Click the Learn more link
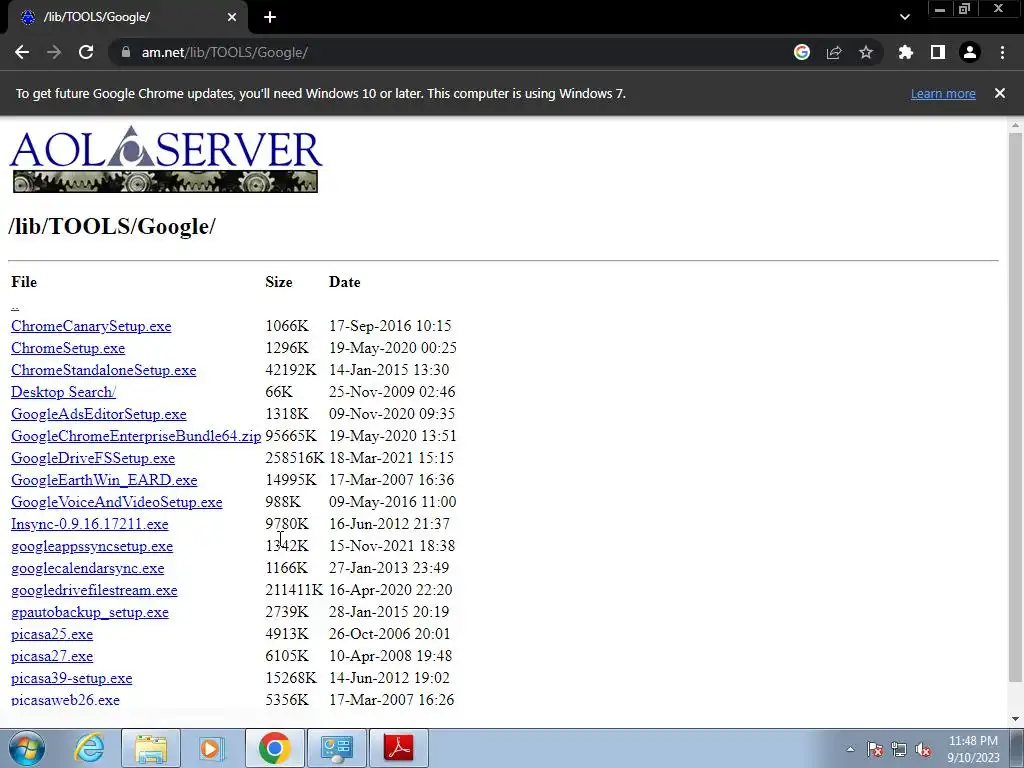1024x768 pixels. (x=943, y=93)
